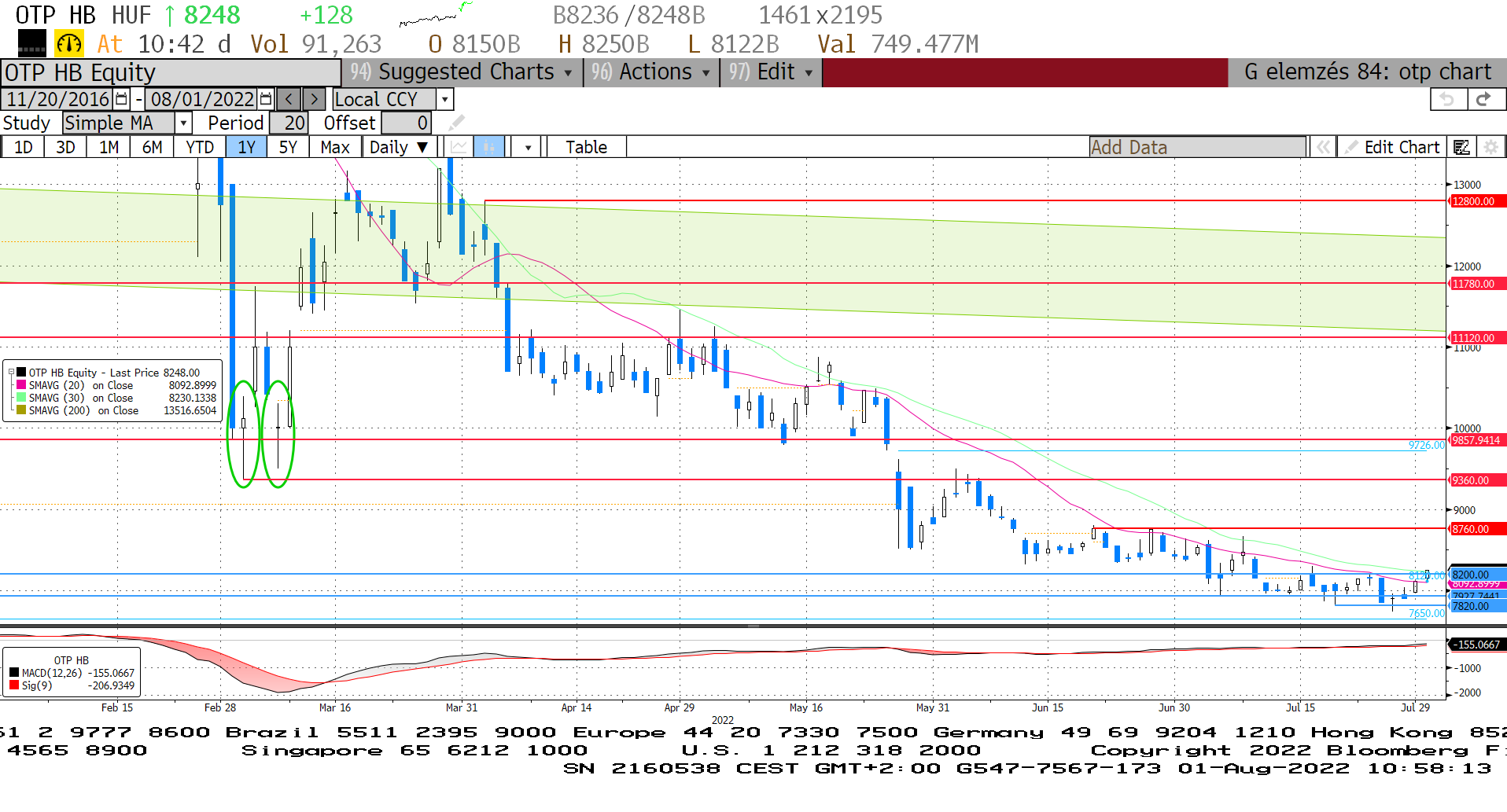Click the Offset value field

point(406,123)
